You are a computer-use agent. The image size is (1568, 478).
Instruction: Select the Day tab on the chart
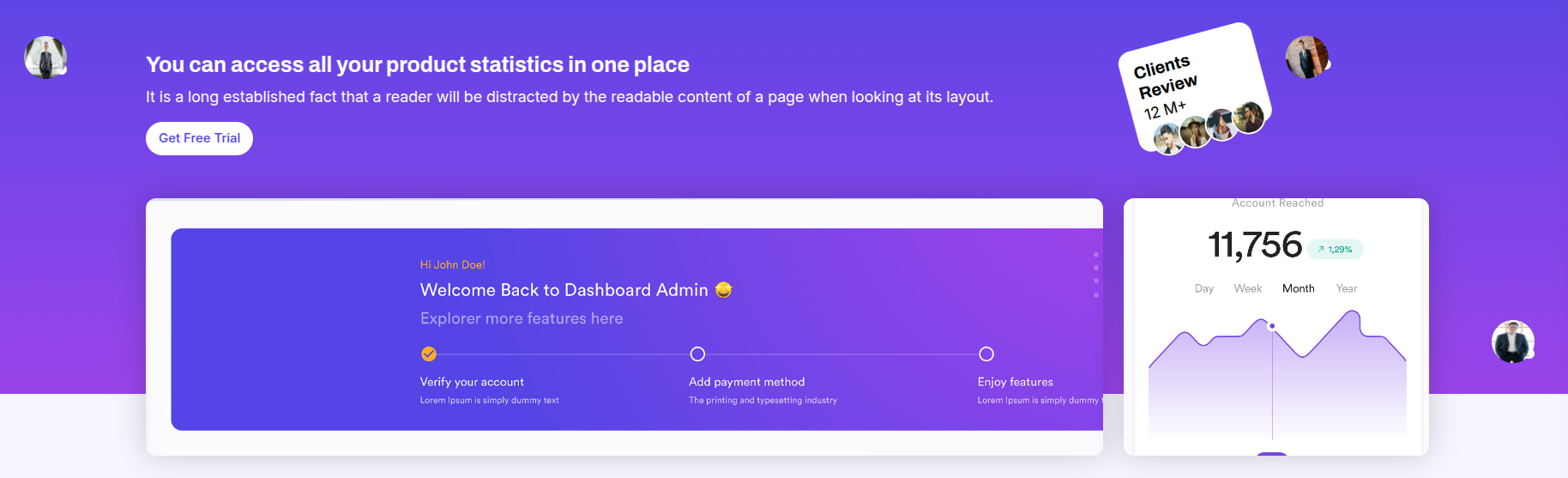point(1204,288)
